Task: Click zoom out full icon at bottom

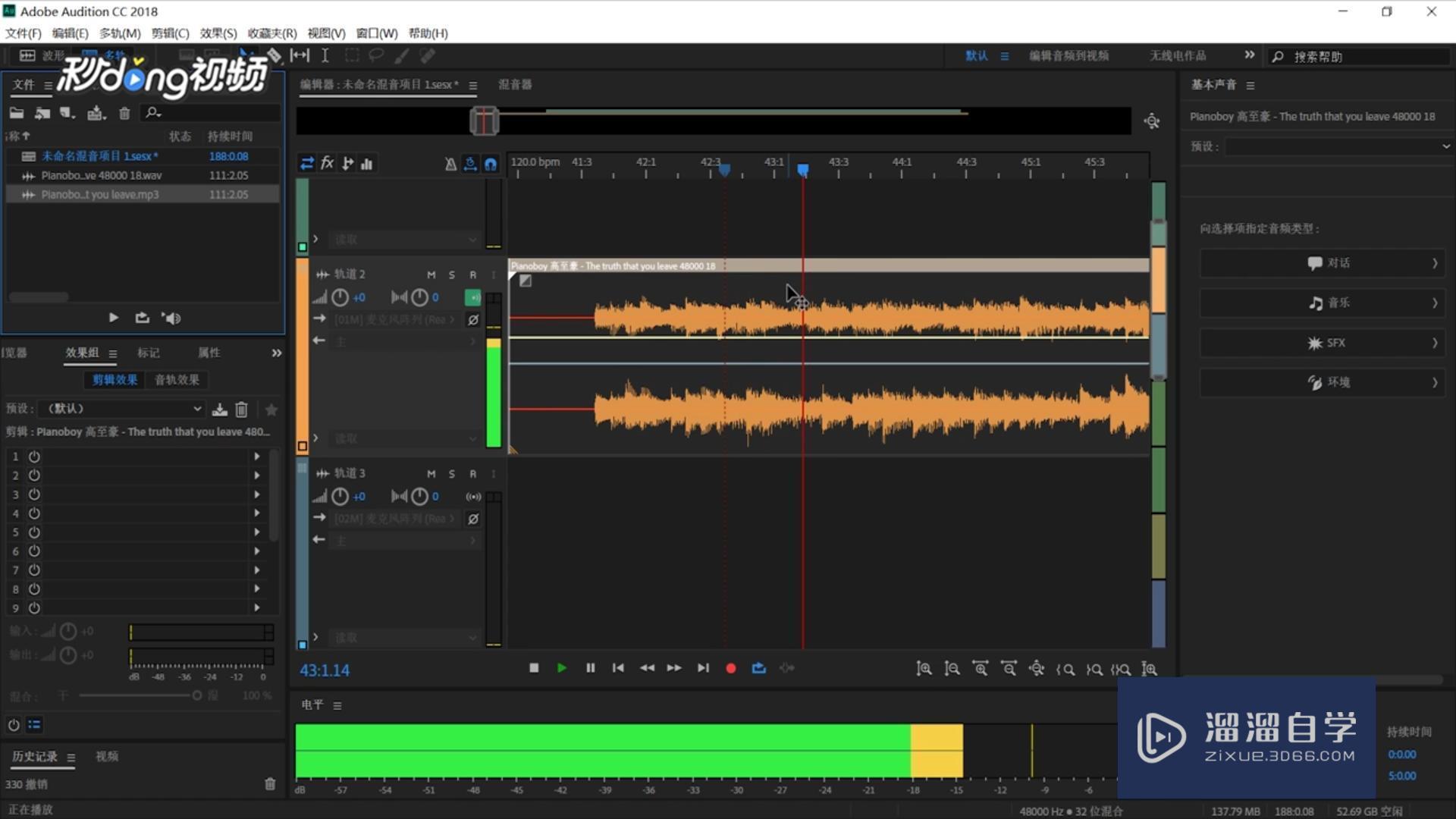Action: point(1036,669)
